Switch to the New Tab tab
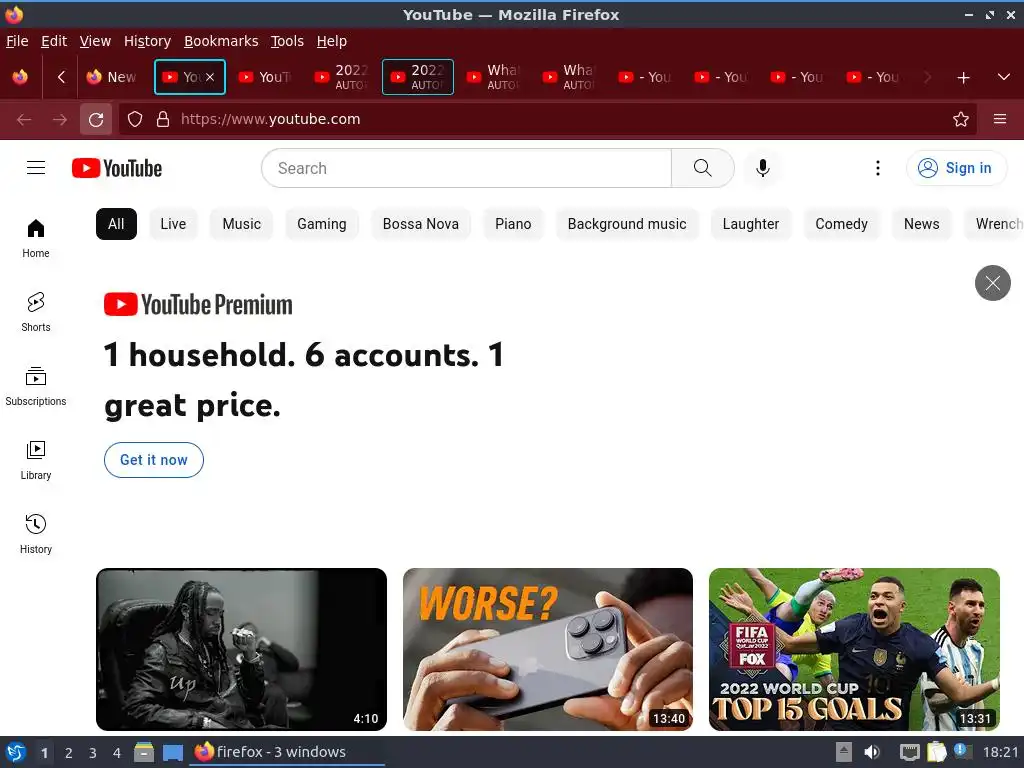The height and width of the screenshot is (768, 1024). coord(112,77)
